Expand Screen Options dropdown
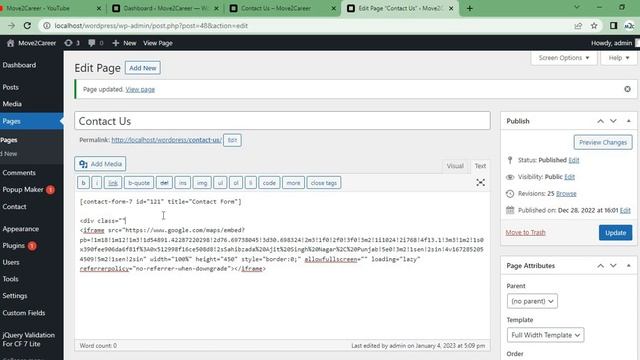The image size is (640, 360). [564, 58]
